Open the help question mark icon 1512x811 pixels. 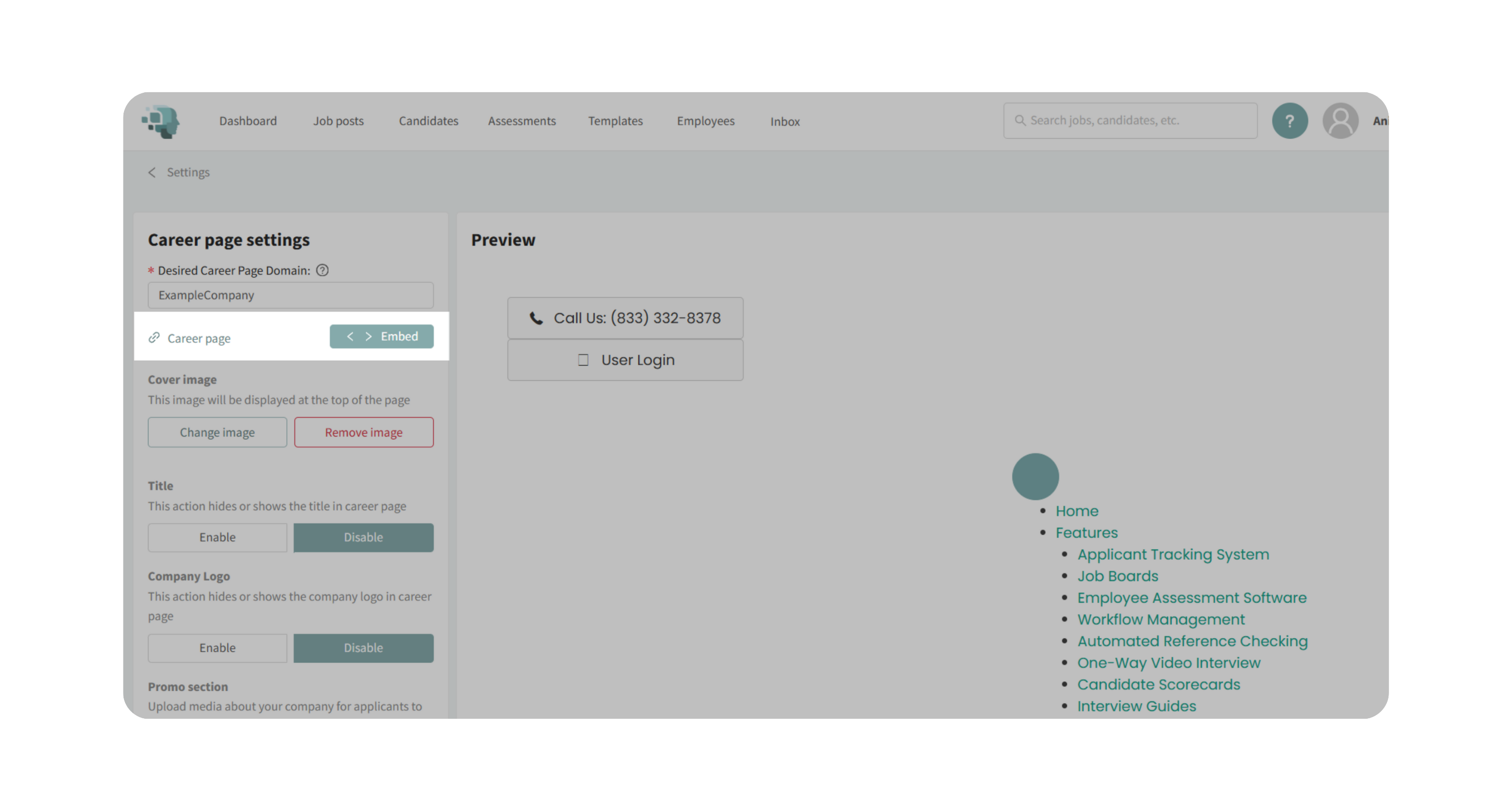(x=1290, y=121)
